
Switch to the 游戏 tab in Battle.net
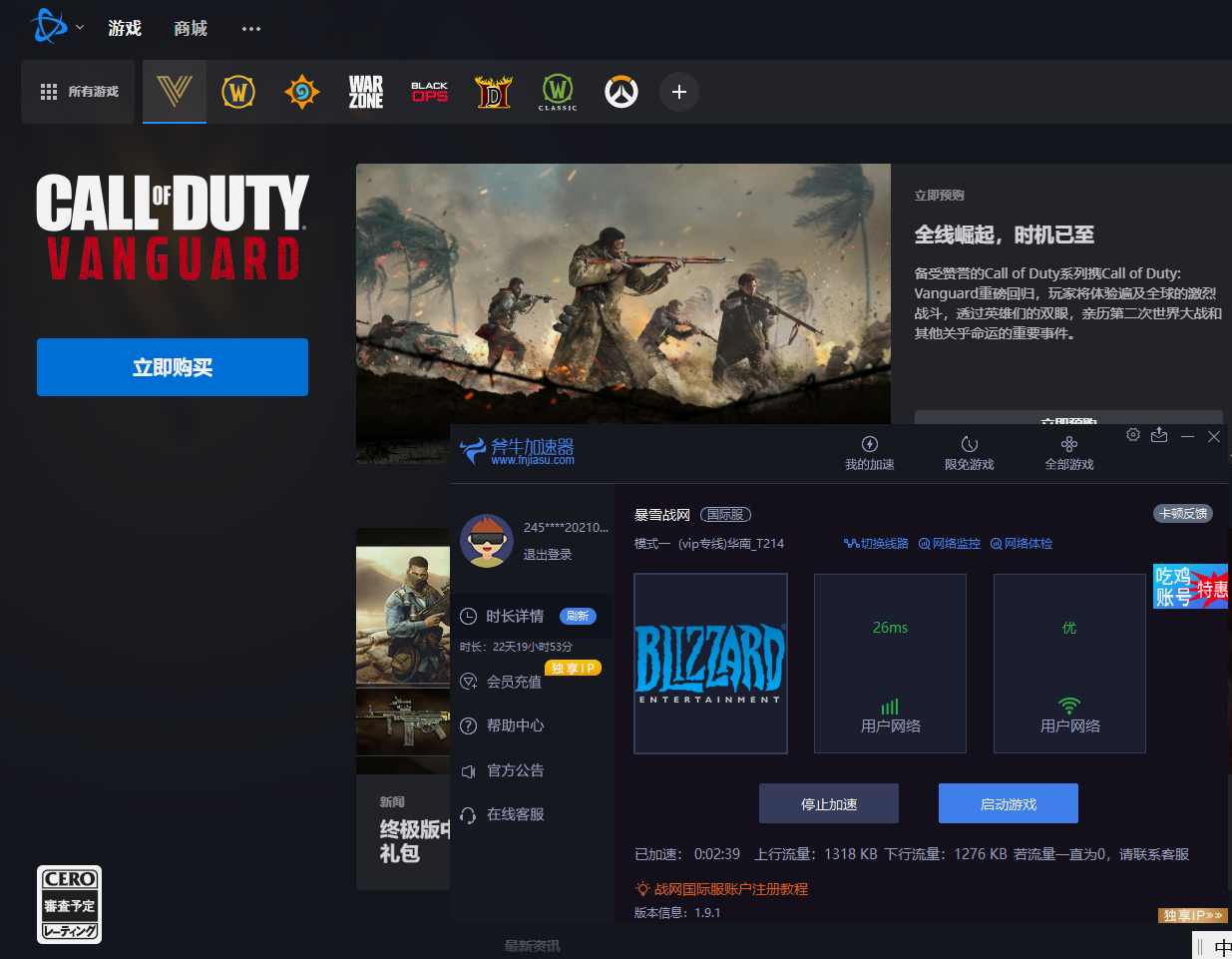[125, 28]
